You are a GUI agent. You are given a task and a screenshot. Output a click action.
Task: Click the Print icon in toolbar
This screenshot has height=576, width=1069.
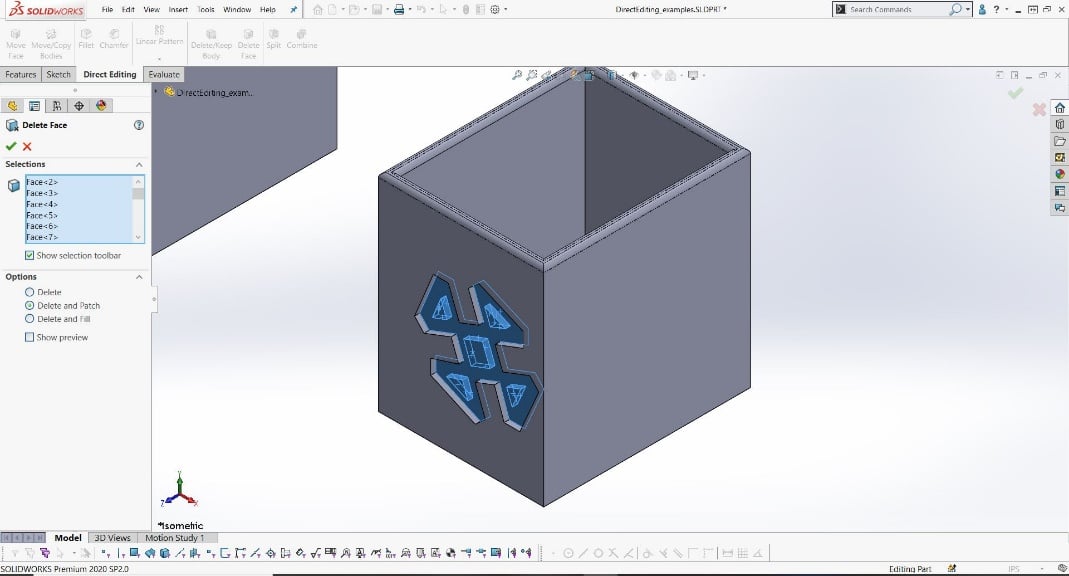point(399,10)
